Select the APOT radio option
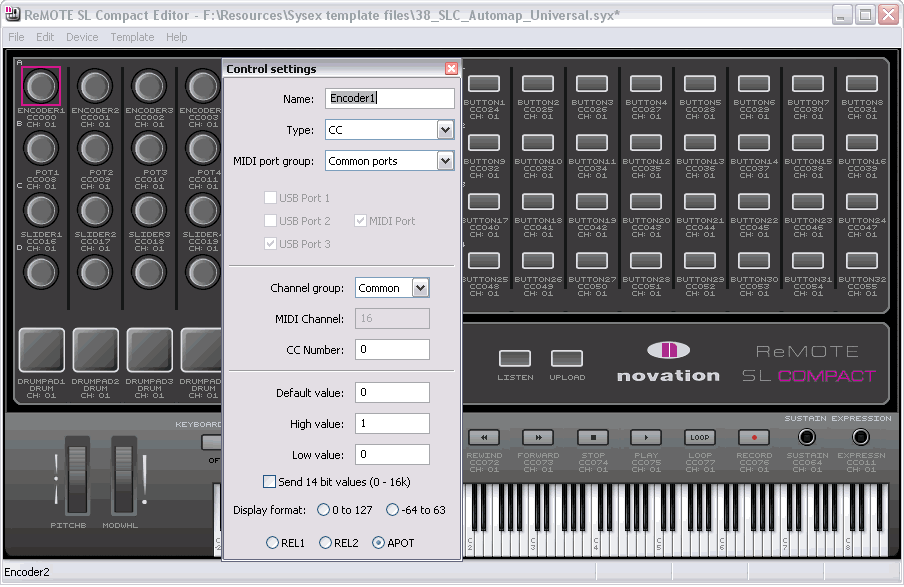The width and height of the screenshot is (904, 587). 378,543
